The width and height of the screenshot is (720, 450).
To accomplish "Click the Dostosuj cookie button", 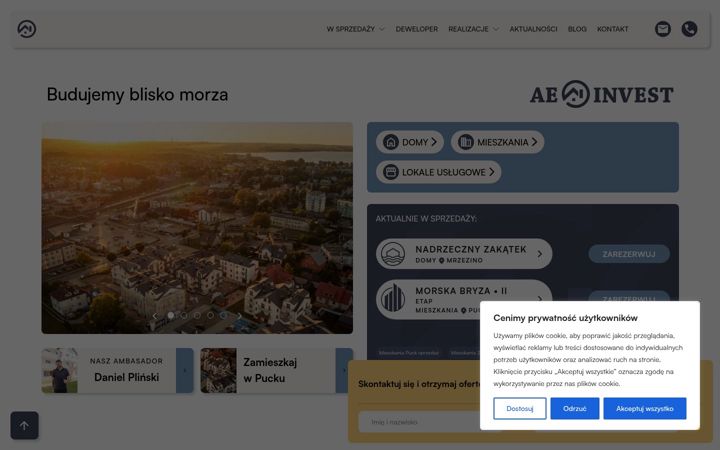I will [520, 408].
